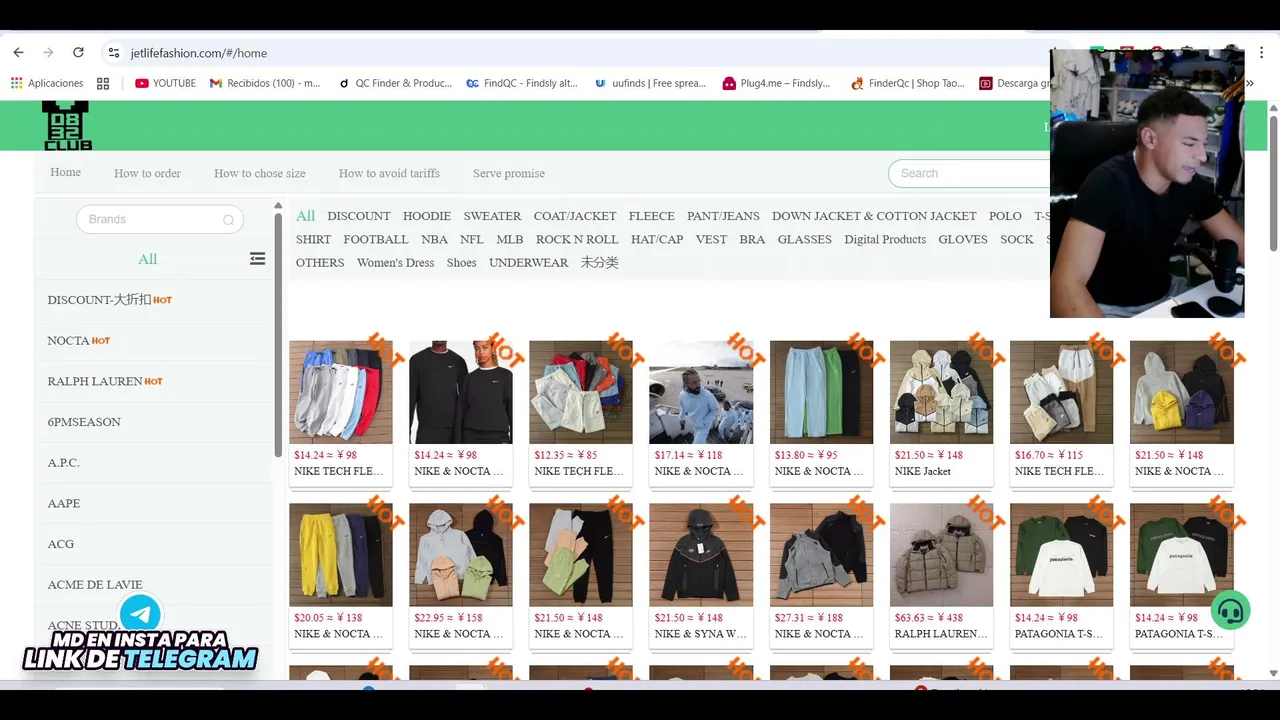Open the FinderQc Shop Taobao bookmark
Image resolution: width=1280 pixels, height=720 pixels.
point(907,83)
